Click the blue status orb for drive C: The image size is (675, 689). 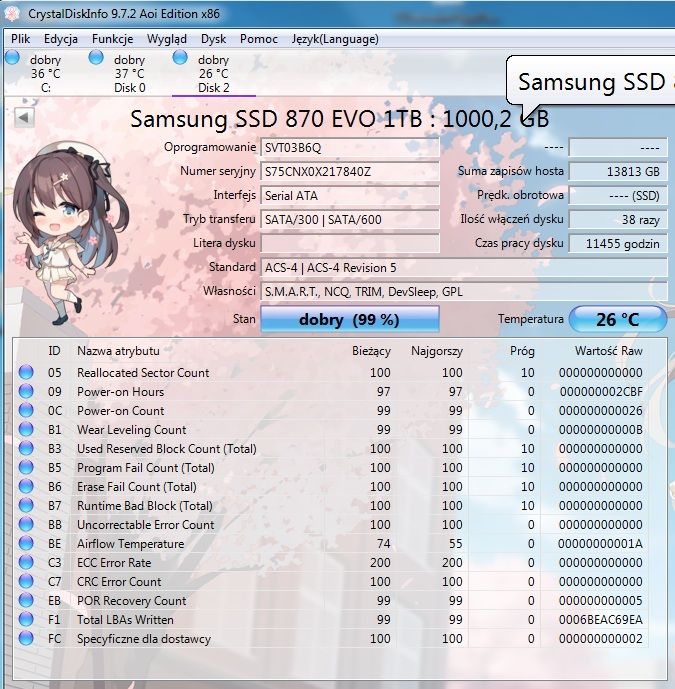coord(12,58)
